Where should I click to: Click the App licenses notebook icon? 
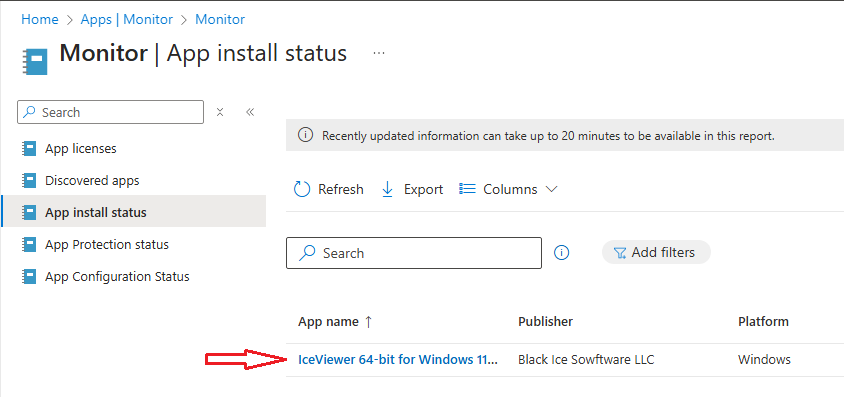tap(29, 148)
